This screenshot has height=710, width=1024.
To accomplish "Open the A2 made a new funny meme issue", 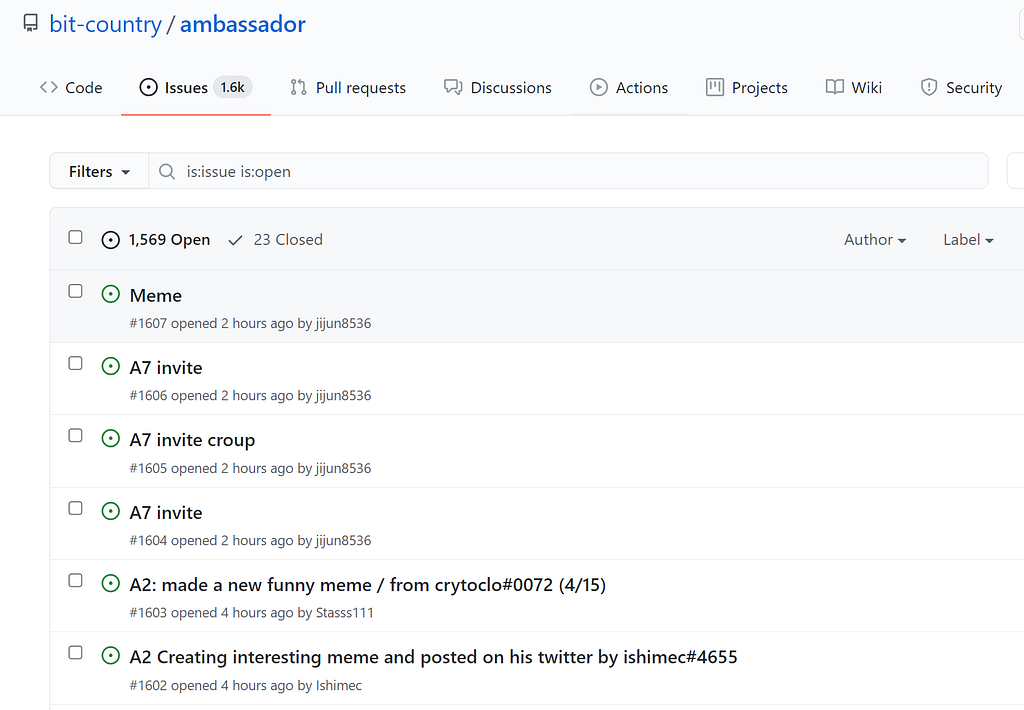I will 368,585.
